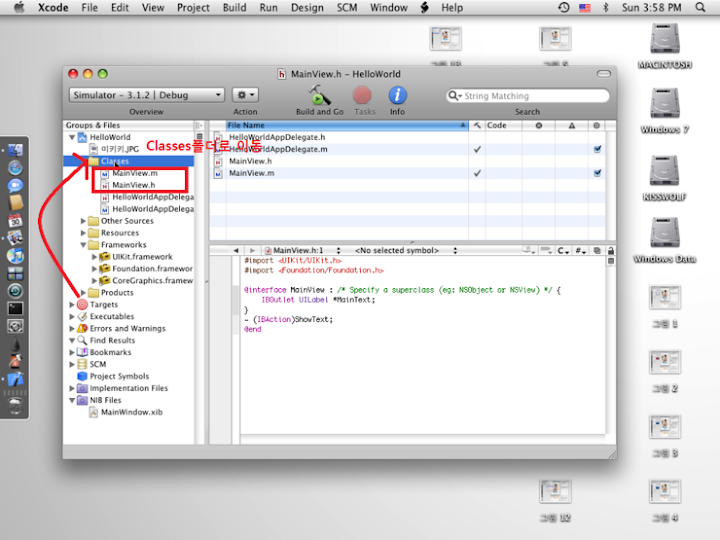
Task: Select HelloWorldAppDelegate.h in file list
Action: click(277, 137)
